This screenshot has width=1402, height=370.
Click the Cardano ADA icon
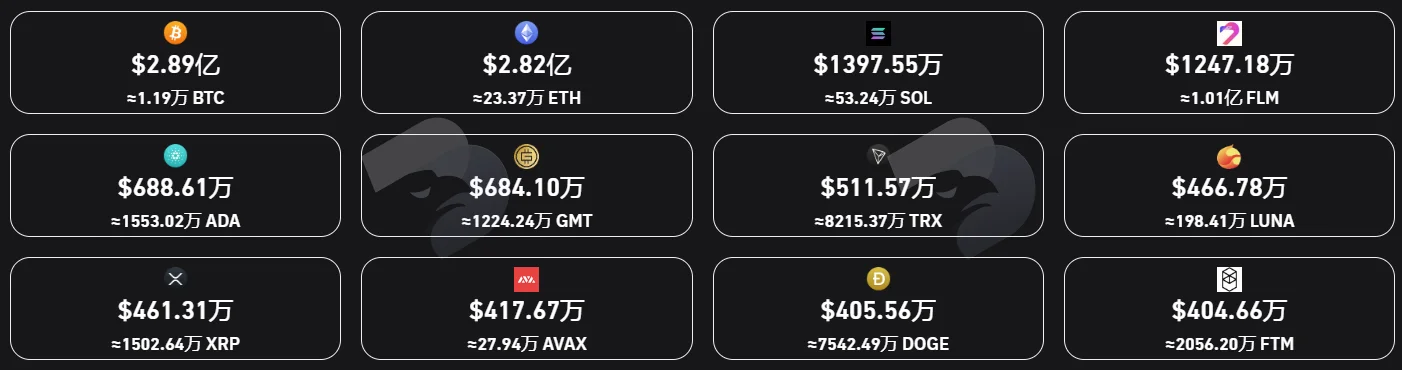[175, 156]
